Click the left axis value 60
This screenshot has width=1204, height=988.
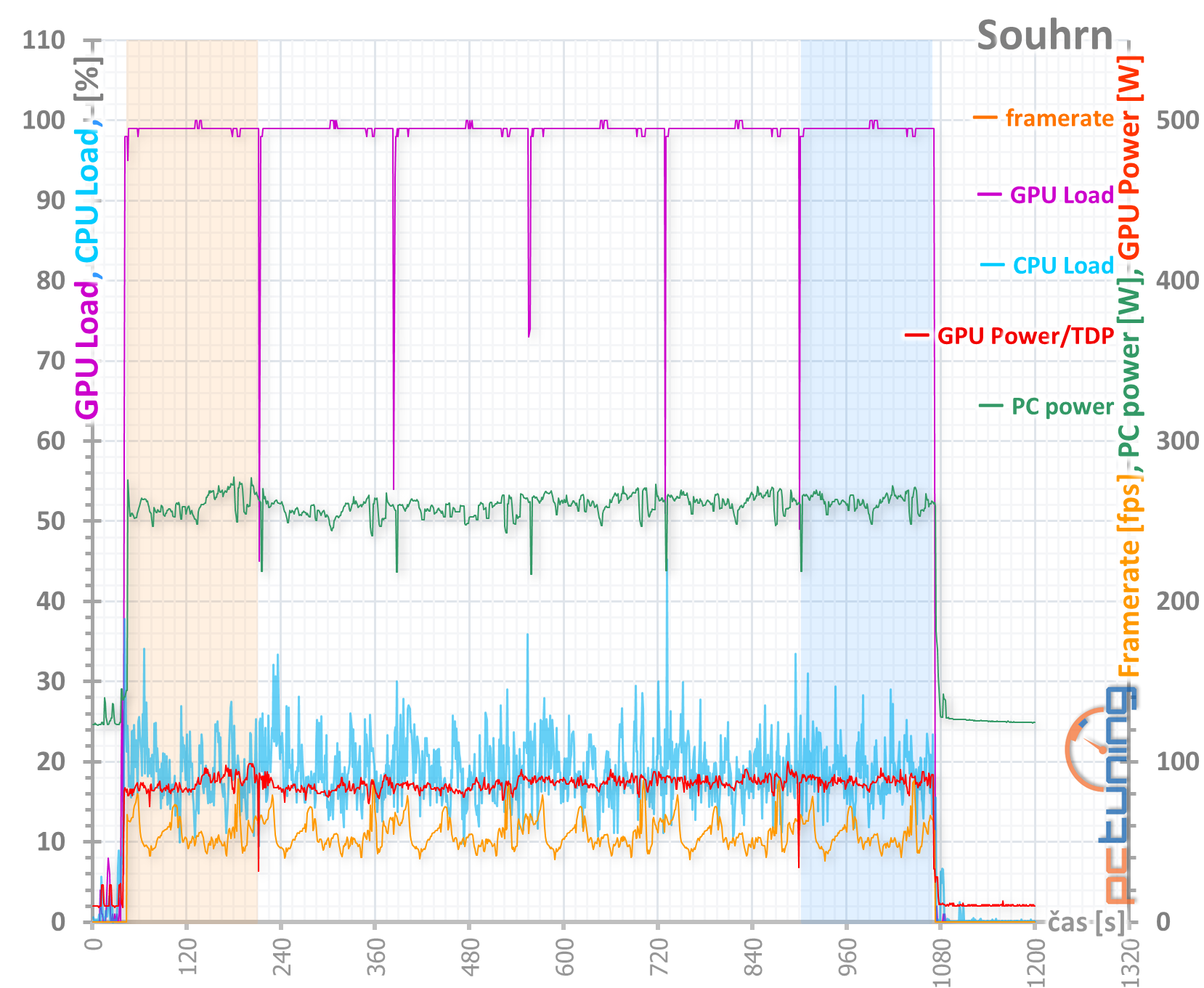(x=51, y=441)
